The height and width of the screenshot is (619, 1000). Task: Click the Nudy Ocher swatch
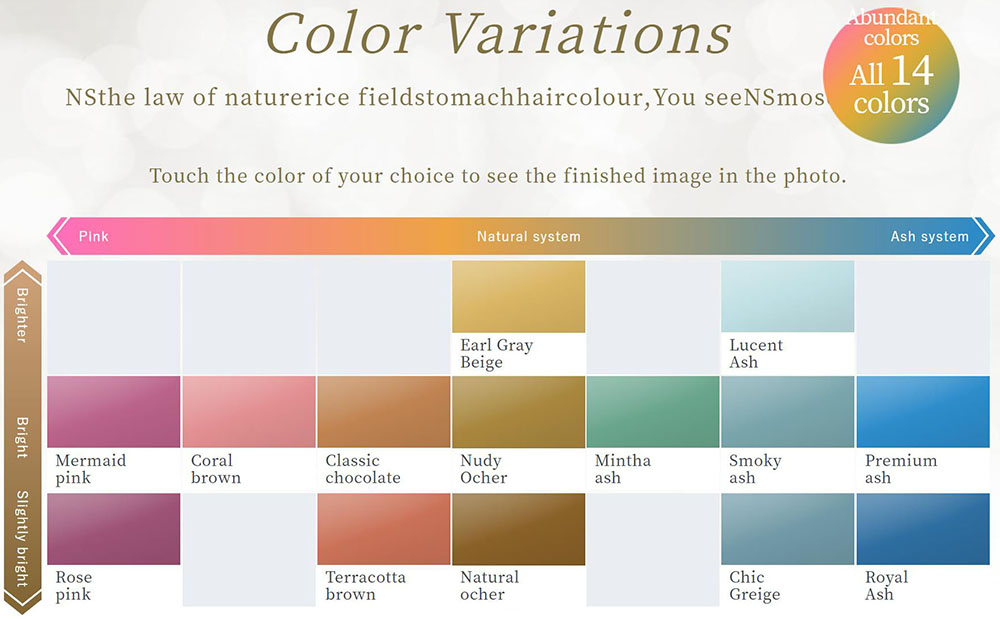tap(518, 412)
